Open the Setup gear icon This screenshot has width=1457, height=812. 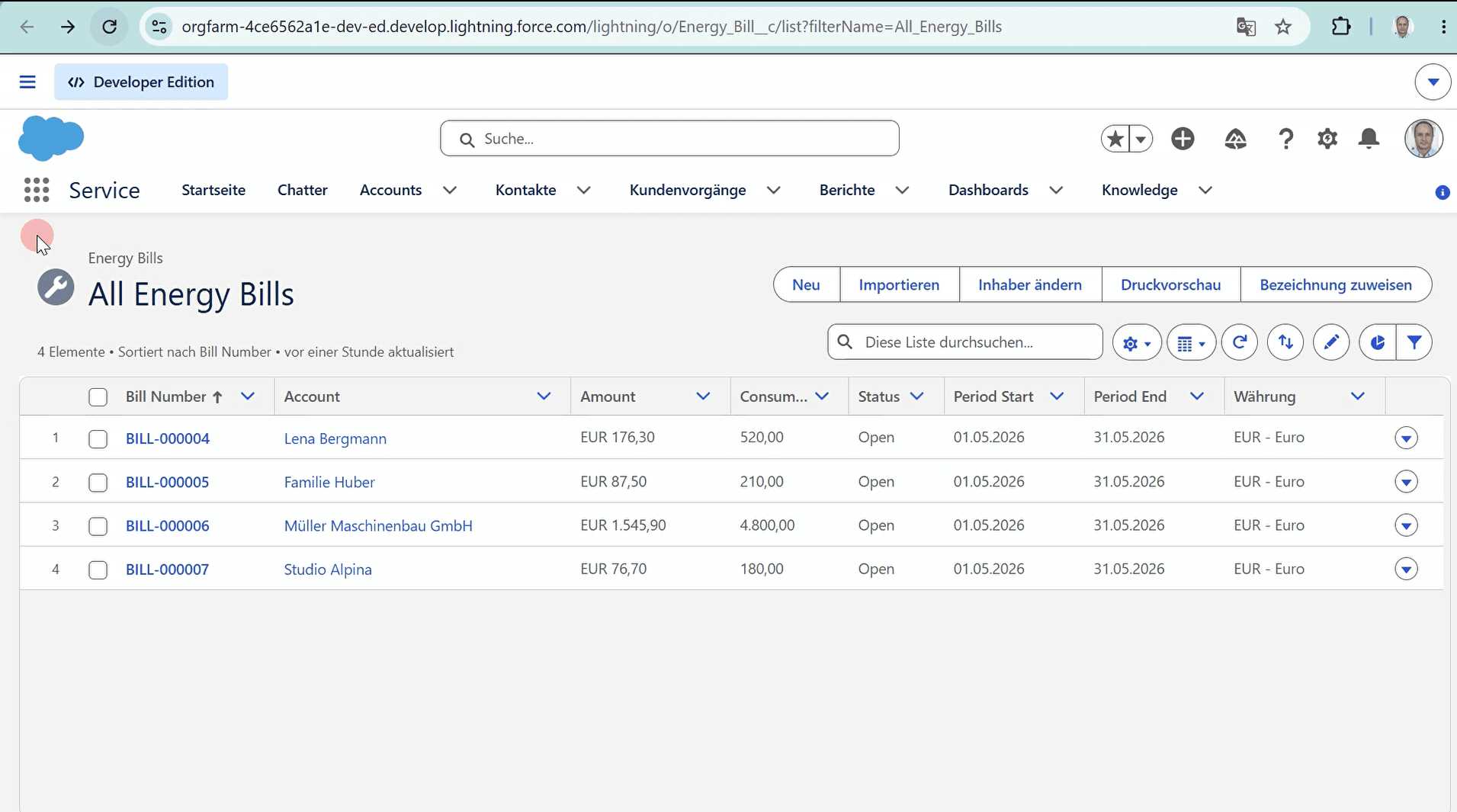(1327, 139)
